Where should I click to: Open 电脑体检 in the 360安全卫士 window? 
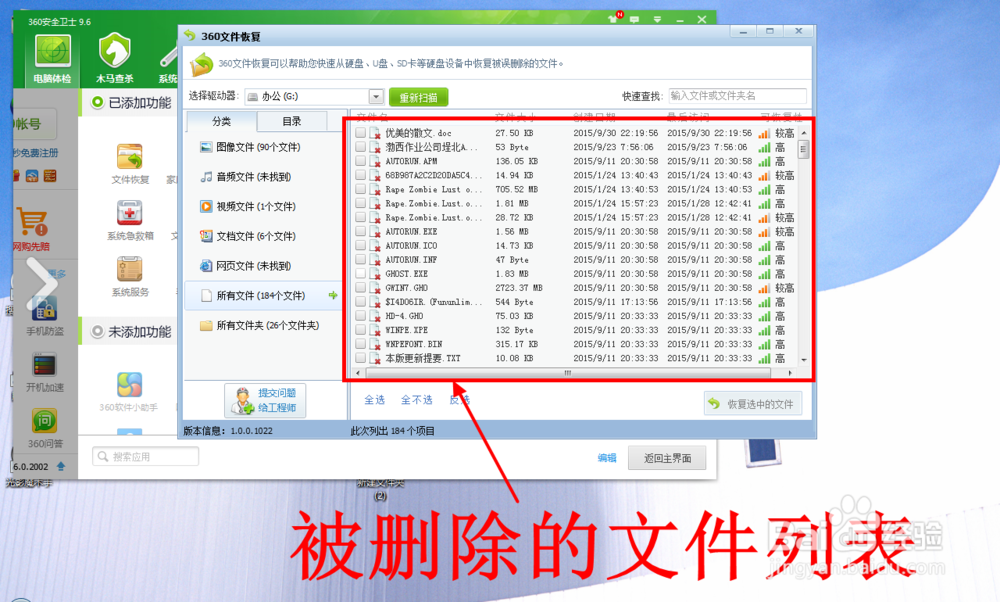pyautogui.click(x=53, y=59)
